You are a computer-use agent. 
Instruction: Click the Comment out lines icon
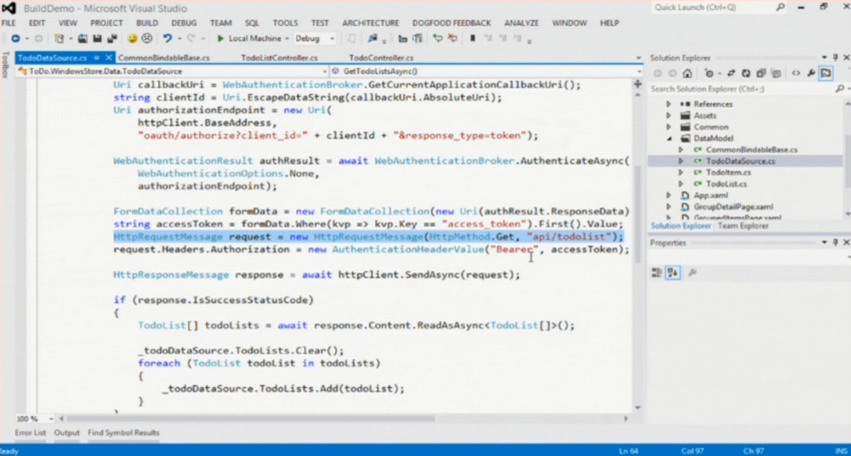click(x=437, y=39)
